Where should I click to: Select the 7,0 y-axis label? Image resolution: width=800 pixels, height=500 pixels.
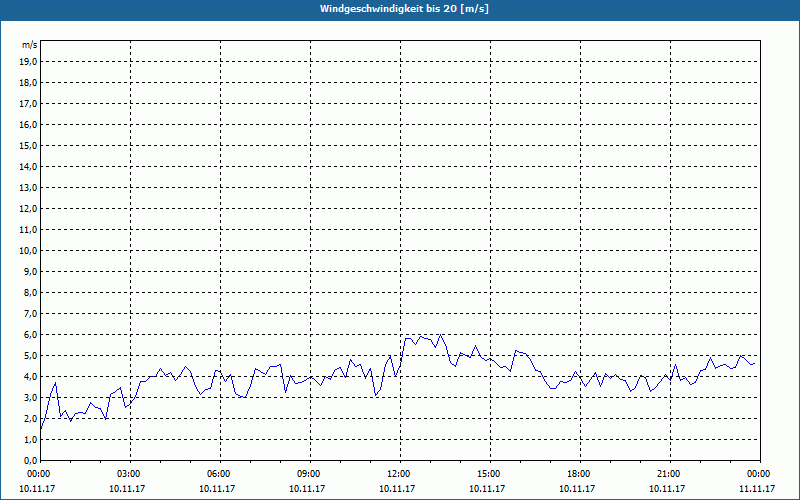tap(31, 313)
